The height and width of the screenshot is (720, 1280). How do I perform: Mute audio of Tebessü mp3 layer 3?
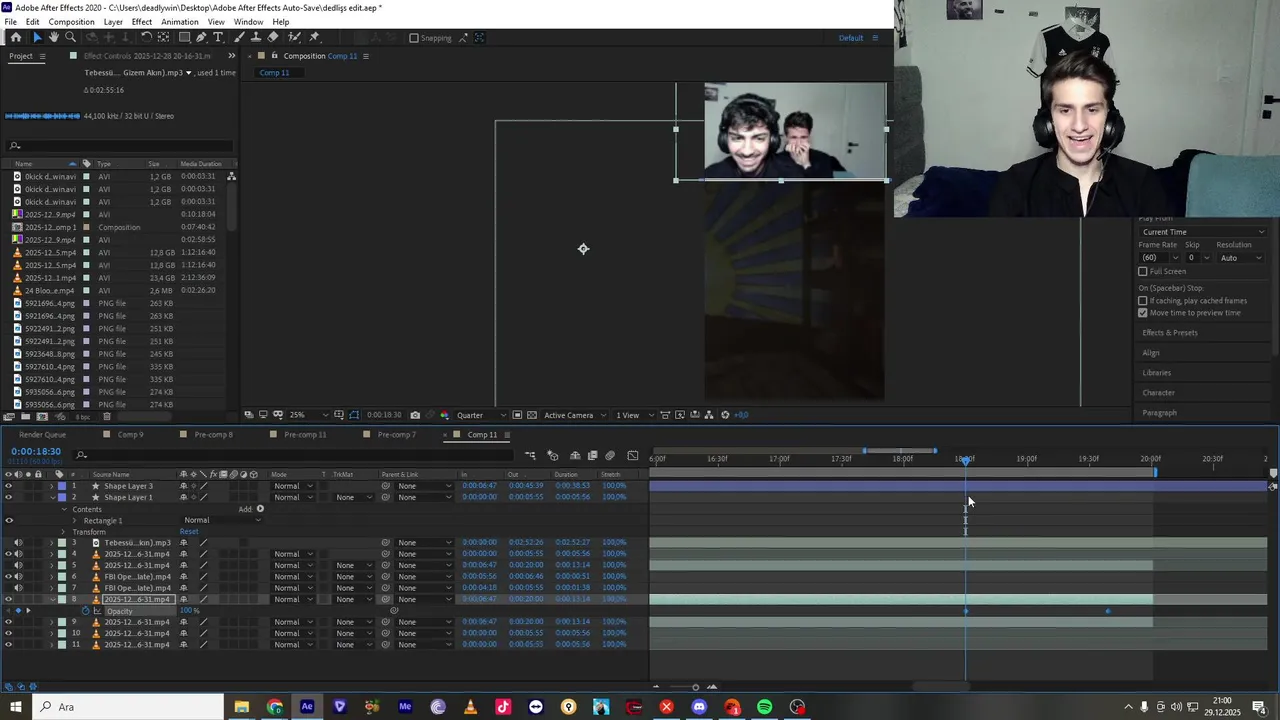(x=18, y=543)
